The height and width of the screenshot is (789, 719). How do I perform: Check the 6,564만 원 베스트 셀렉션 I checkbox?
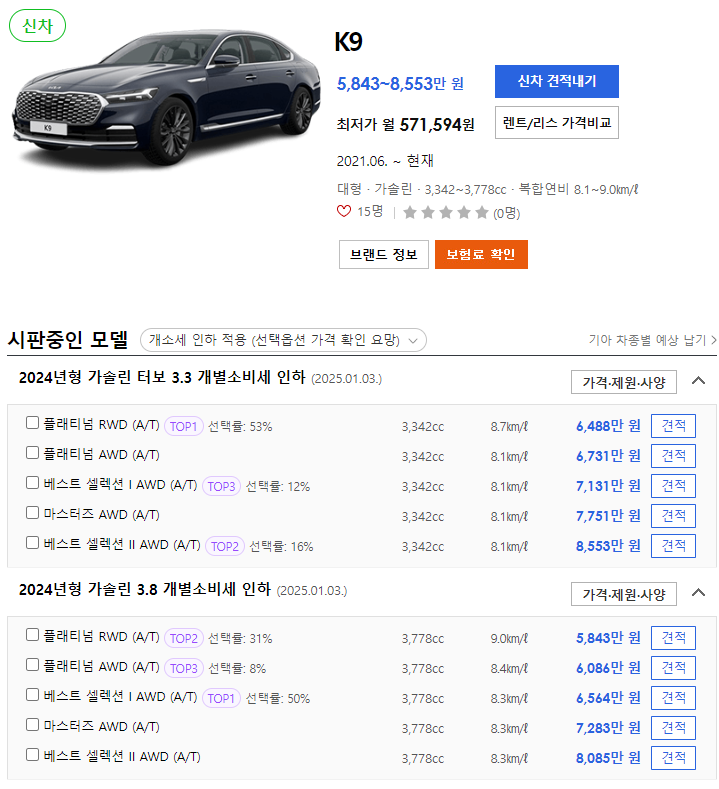(x=32, y=694)
